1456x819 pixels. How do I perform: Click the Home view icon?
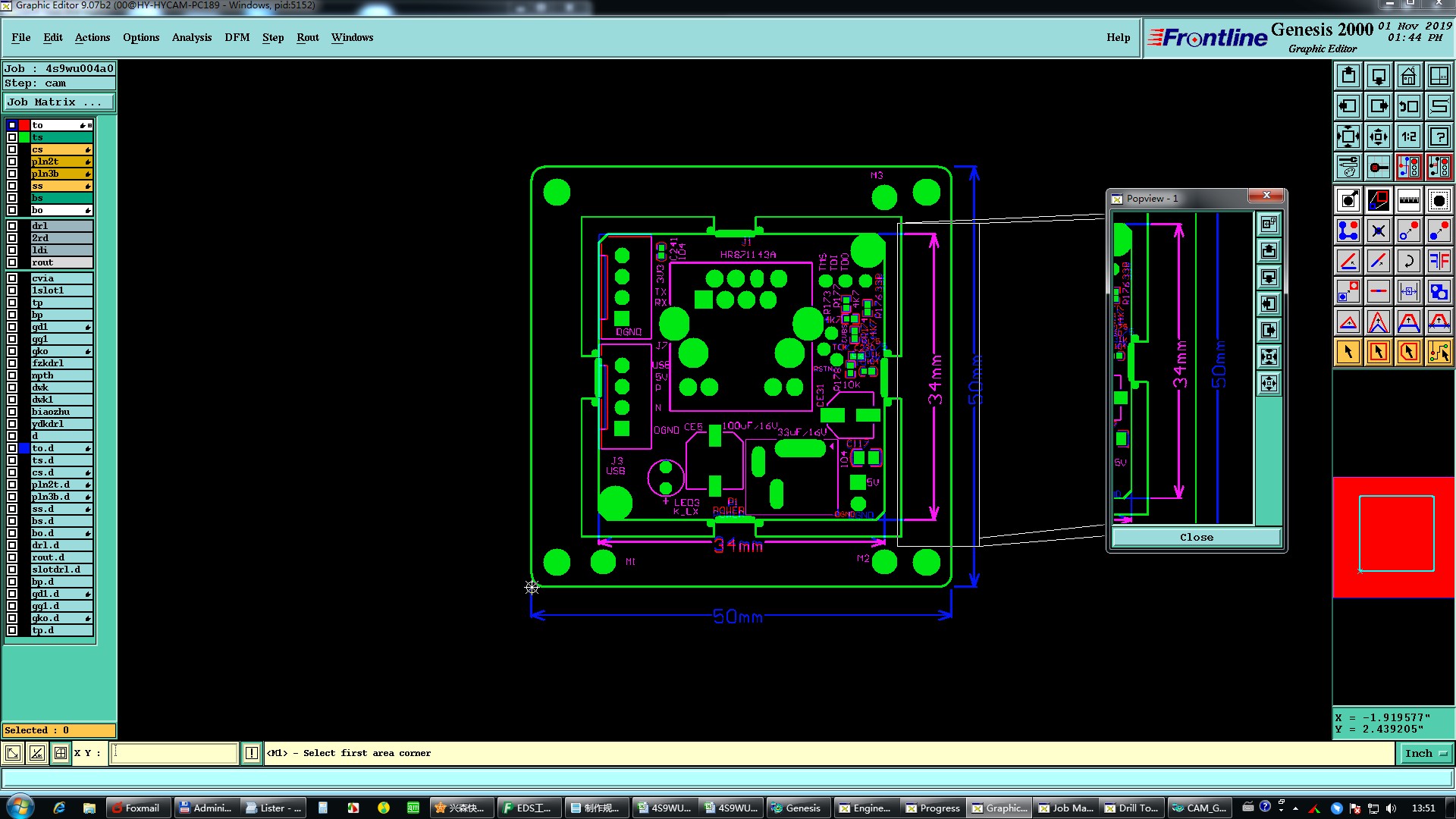pyautogui.click(x=1408, y=76)
